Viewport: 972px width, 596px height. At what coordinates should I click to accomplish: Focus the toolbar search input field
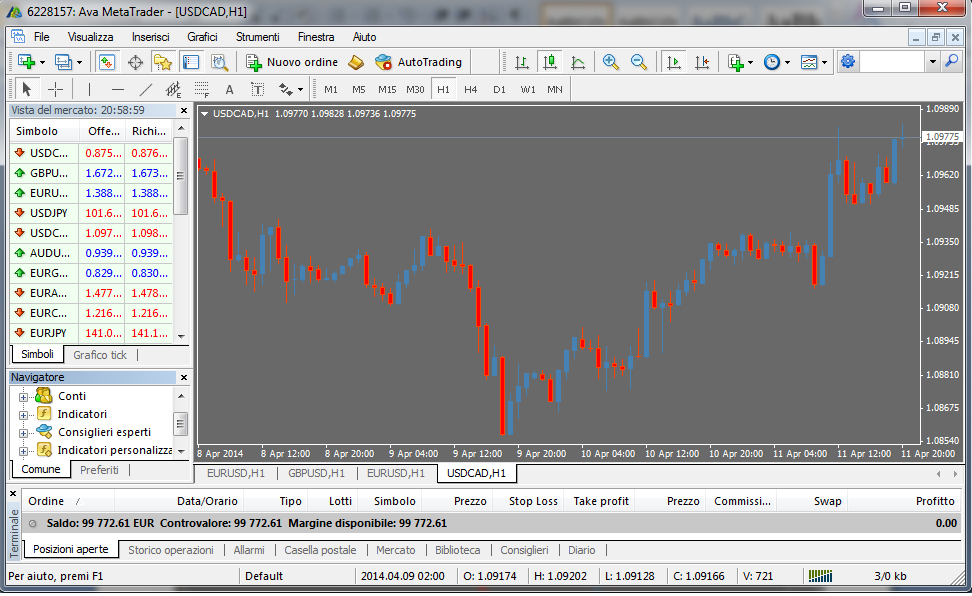point(893,62)
